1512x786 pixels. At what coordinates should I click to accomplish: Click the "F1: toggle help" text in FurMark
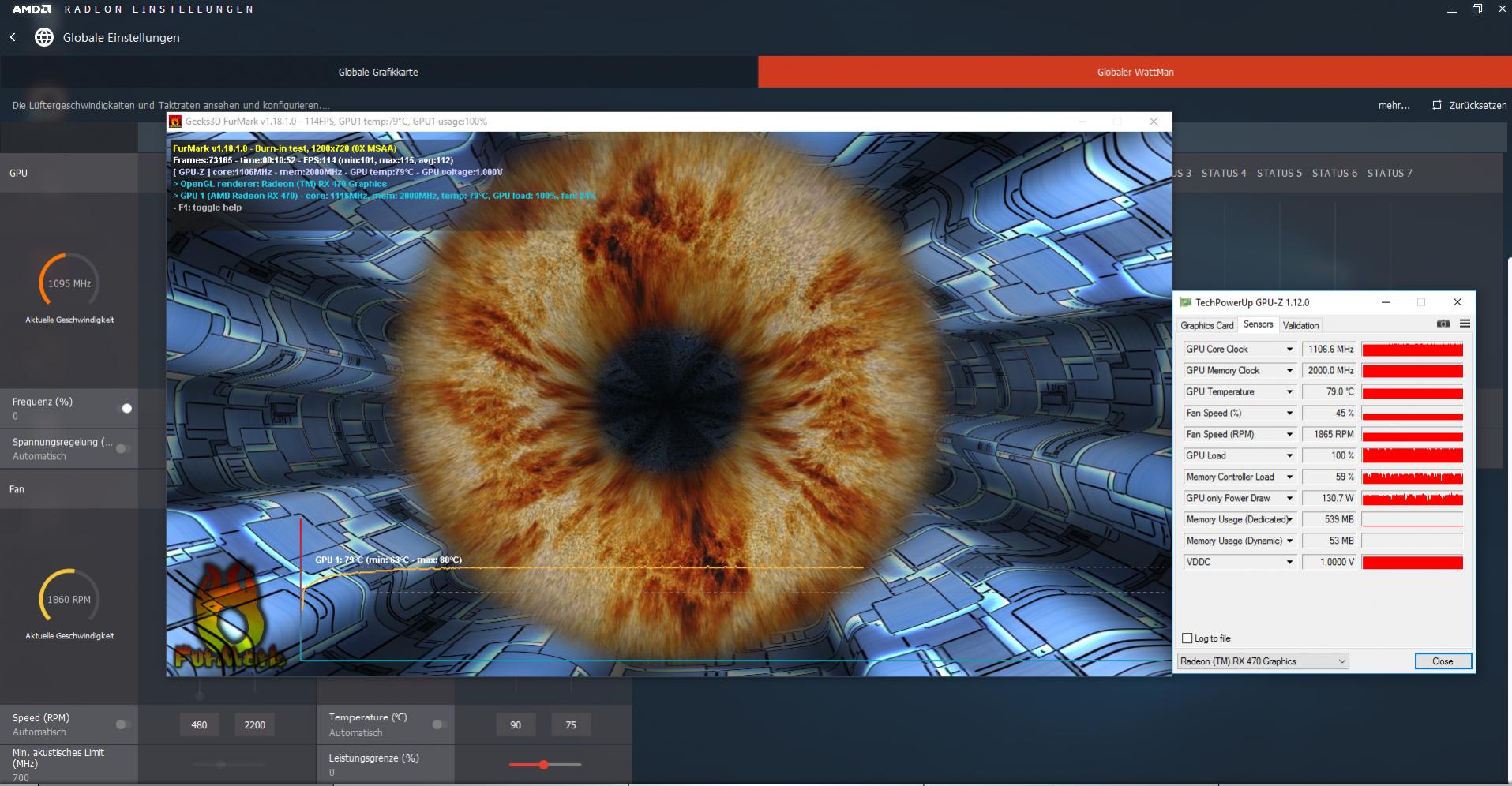[x=210, y=208]
